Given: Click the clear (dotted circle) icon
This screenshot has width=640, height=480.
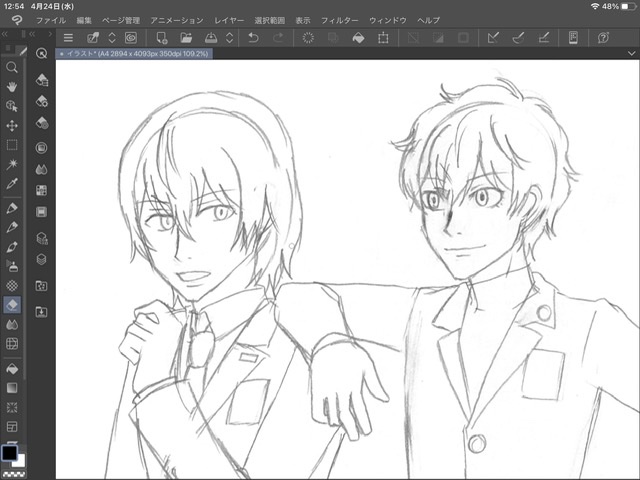Looking at the screenshot, I should tap(308, 38).
